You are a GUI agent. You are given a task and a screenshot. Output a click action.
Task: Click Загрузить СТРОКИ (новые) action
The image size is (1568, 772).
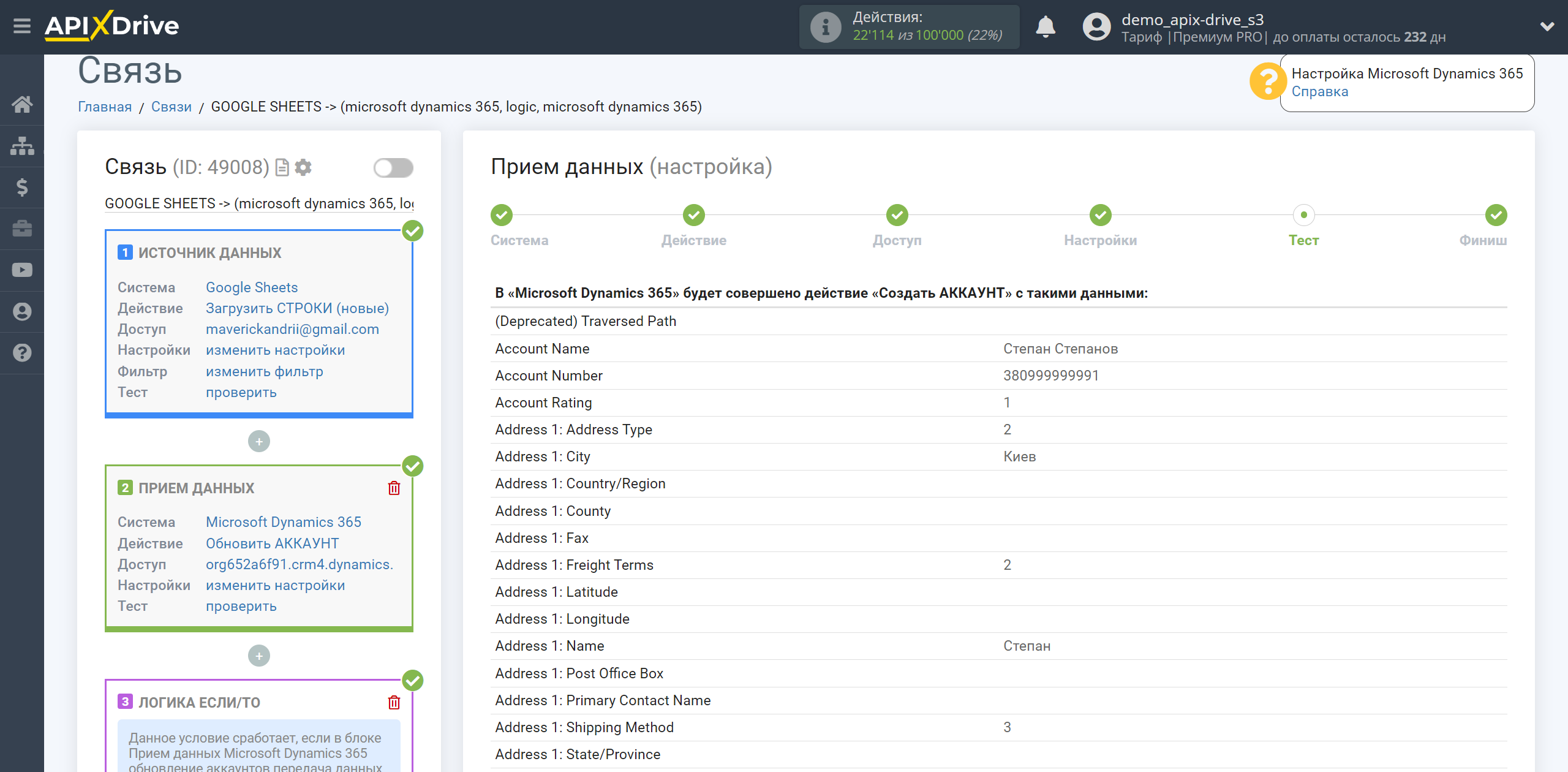pos(297,308)
